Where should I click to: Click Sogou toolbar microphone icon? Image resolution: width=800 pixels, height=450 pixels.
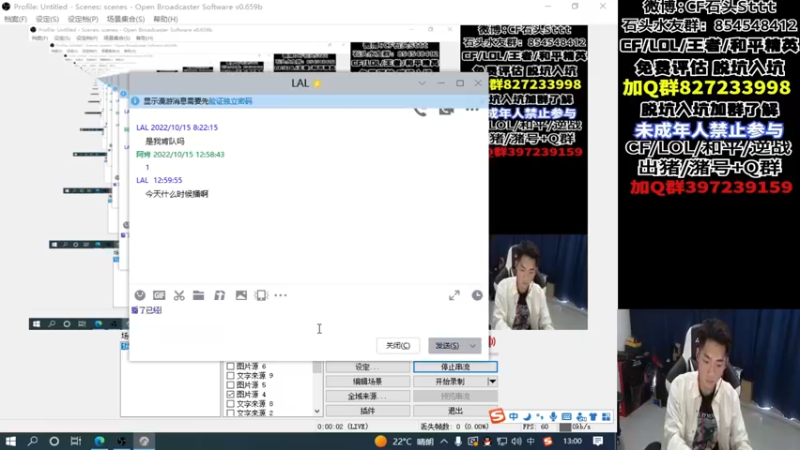click(x=554, y=417)
